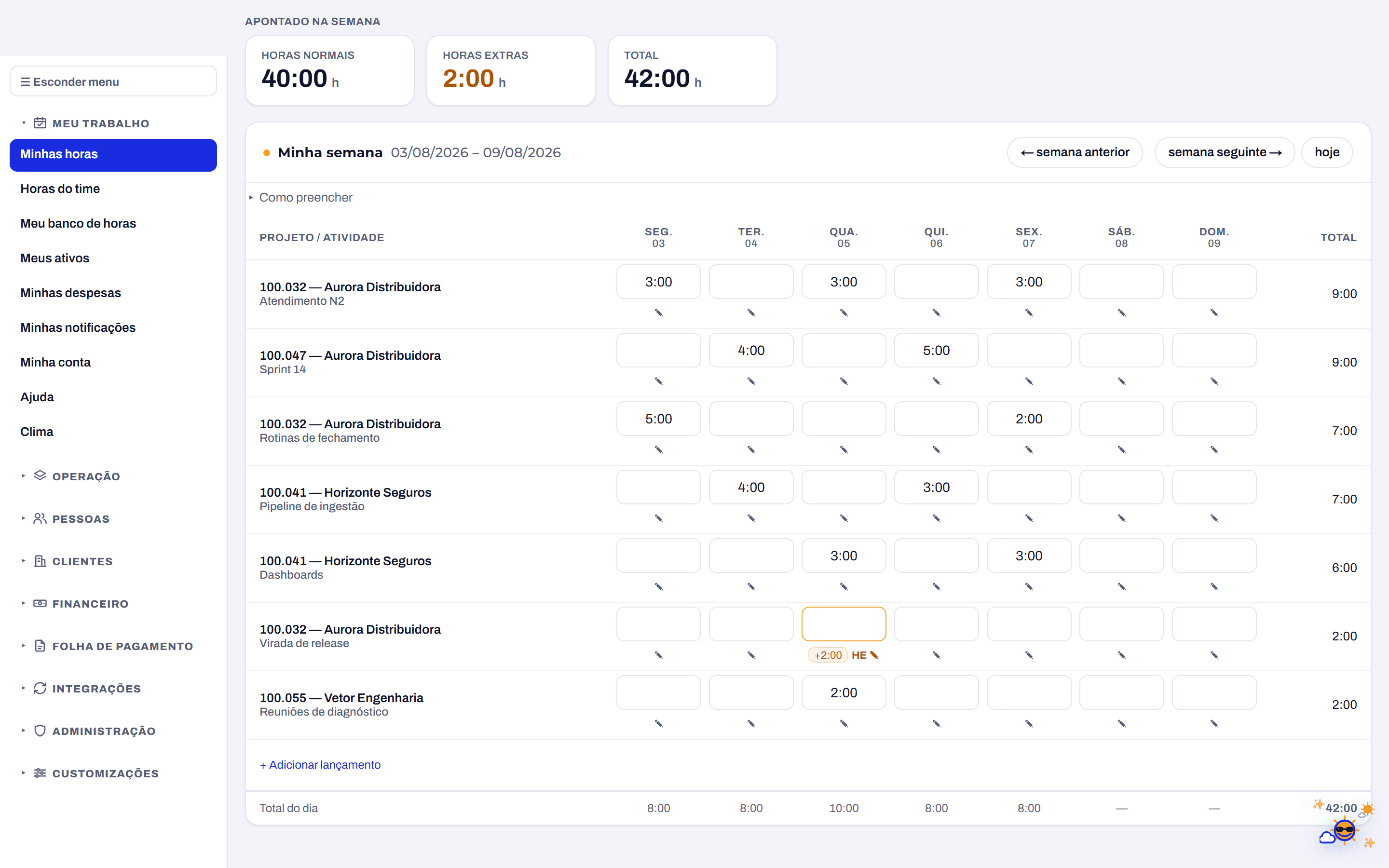
Task: Go to Minhas despesas
Action: (113, 293)
